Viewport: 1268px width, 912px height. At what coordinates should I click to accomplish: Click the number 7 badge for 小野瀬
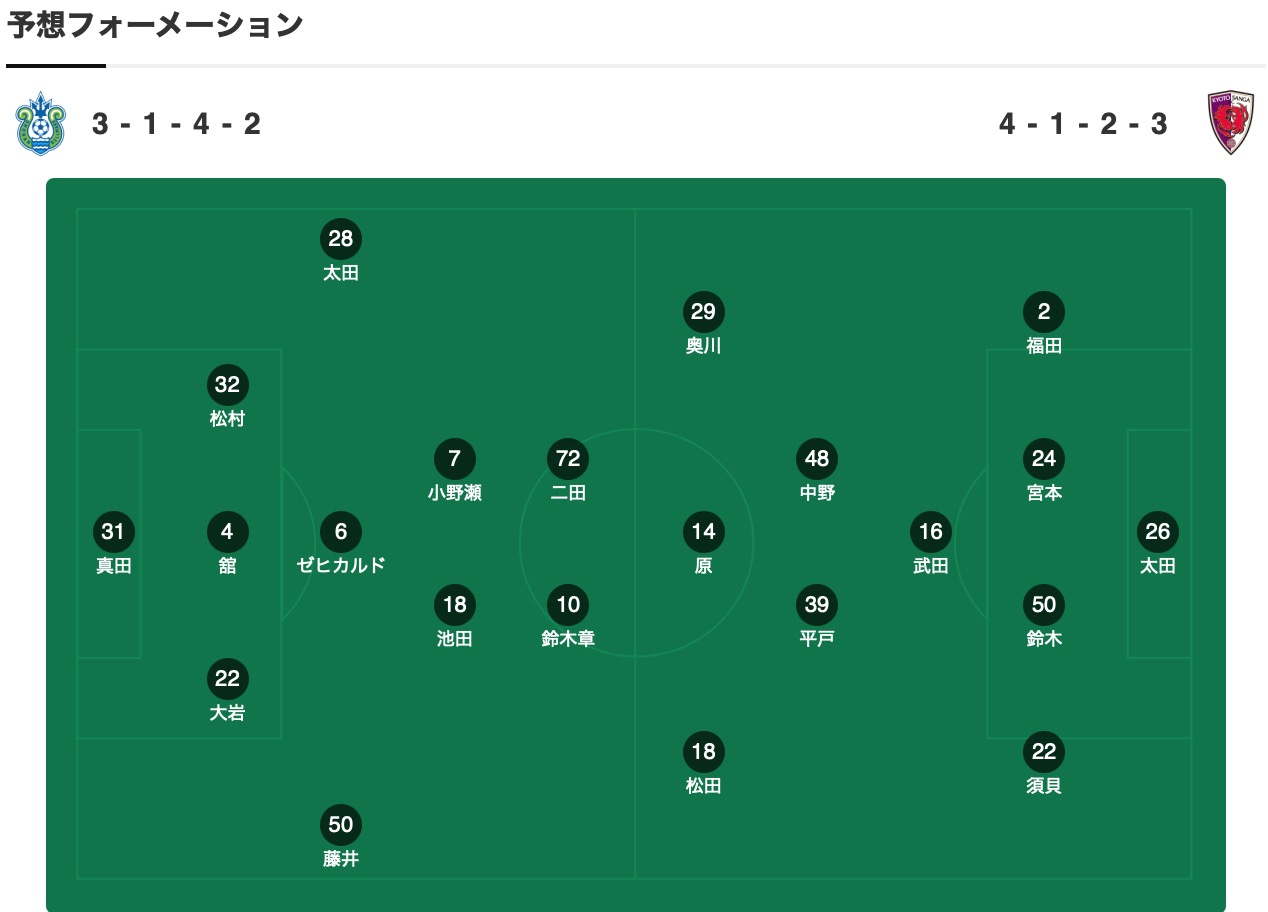[x=455, y=459]
